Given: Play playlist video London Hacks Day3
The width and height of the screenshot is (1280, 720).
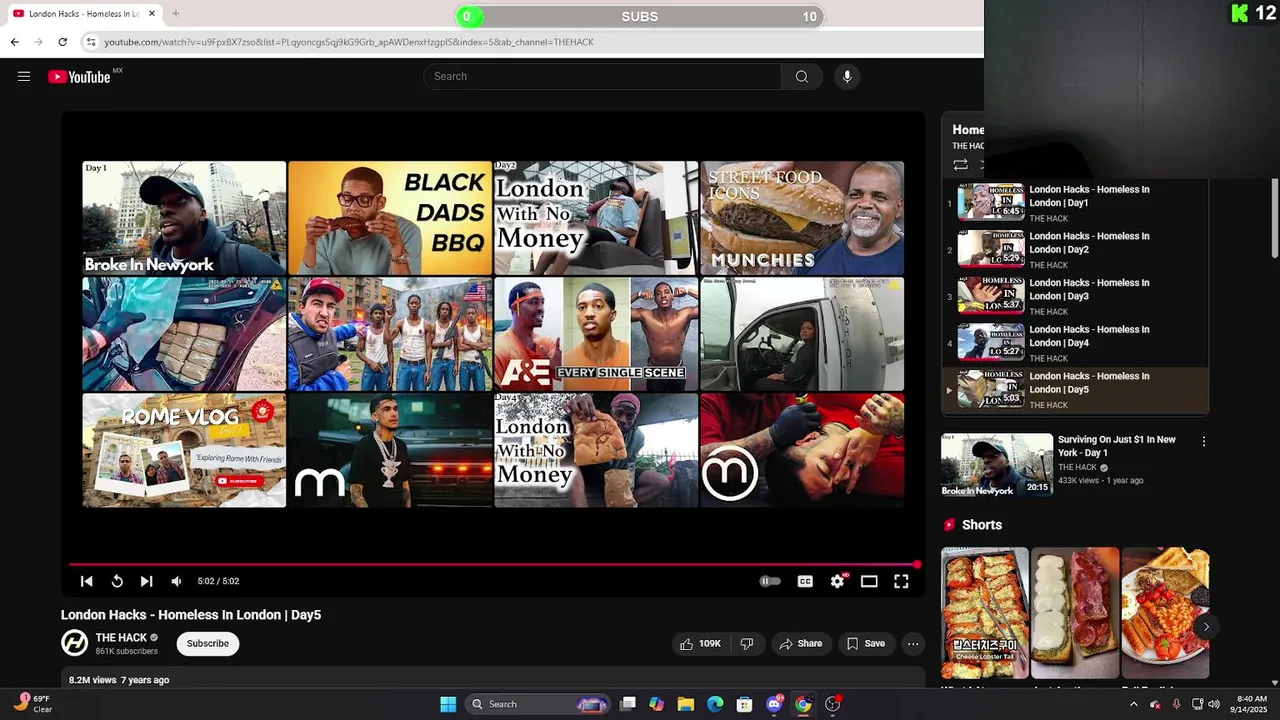Looking at the screenshot, I should point(1075,297).
